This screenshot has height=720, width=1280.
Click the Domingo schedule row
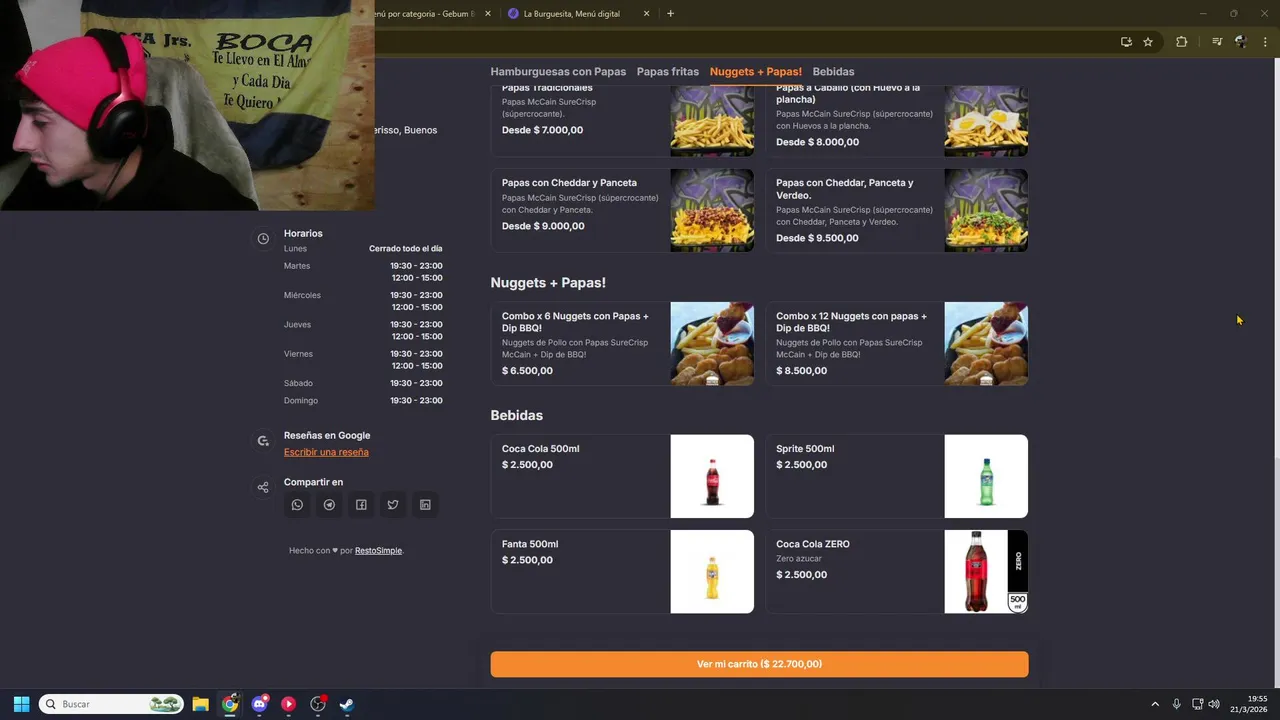point(363,400)
